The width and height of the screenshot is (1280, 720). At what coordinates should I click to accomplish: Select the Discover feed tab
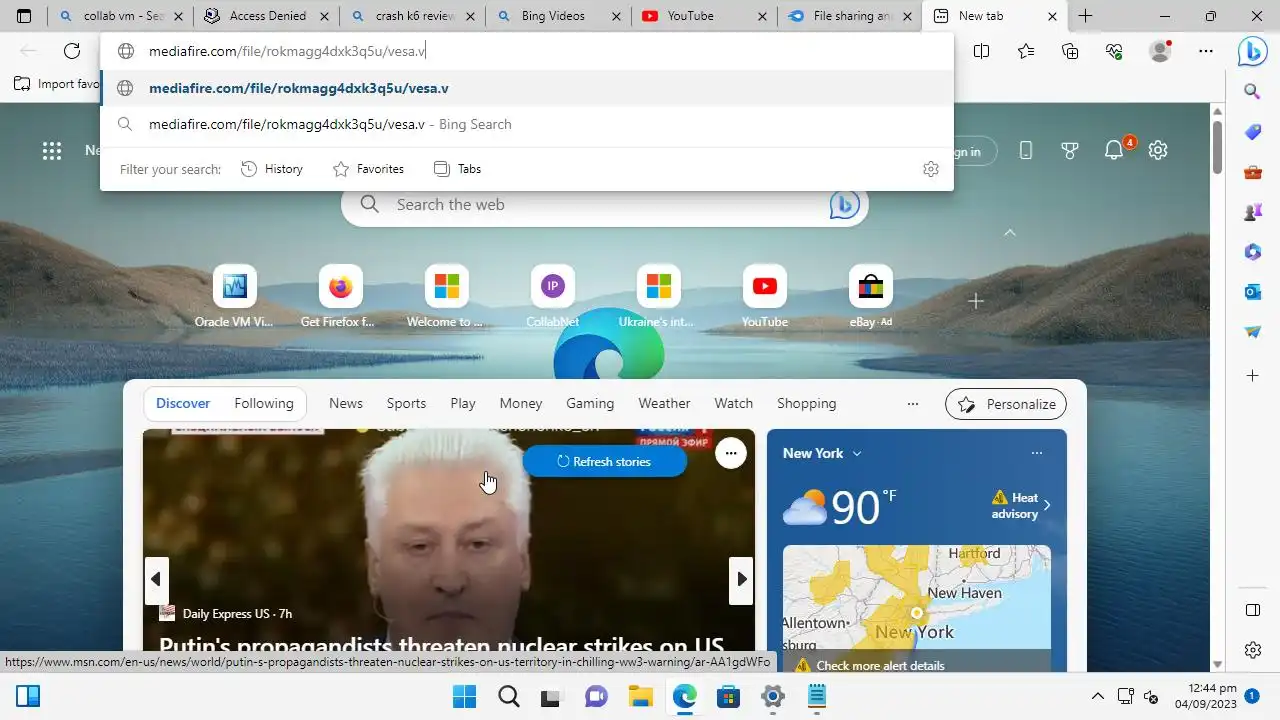click(183, 404)
